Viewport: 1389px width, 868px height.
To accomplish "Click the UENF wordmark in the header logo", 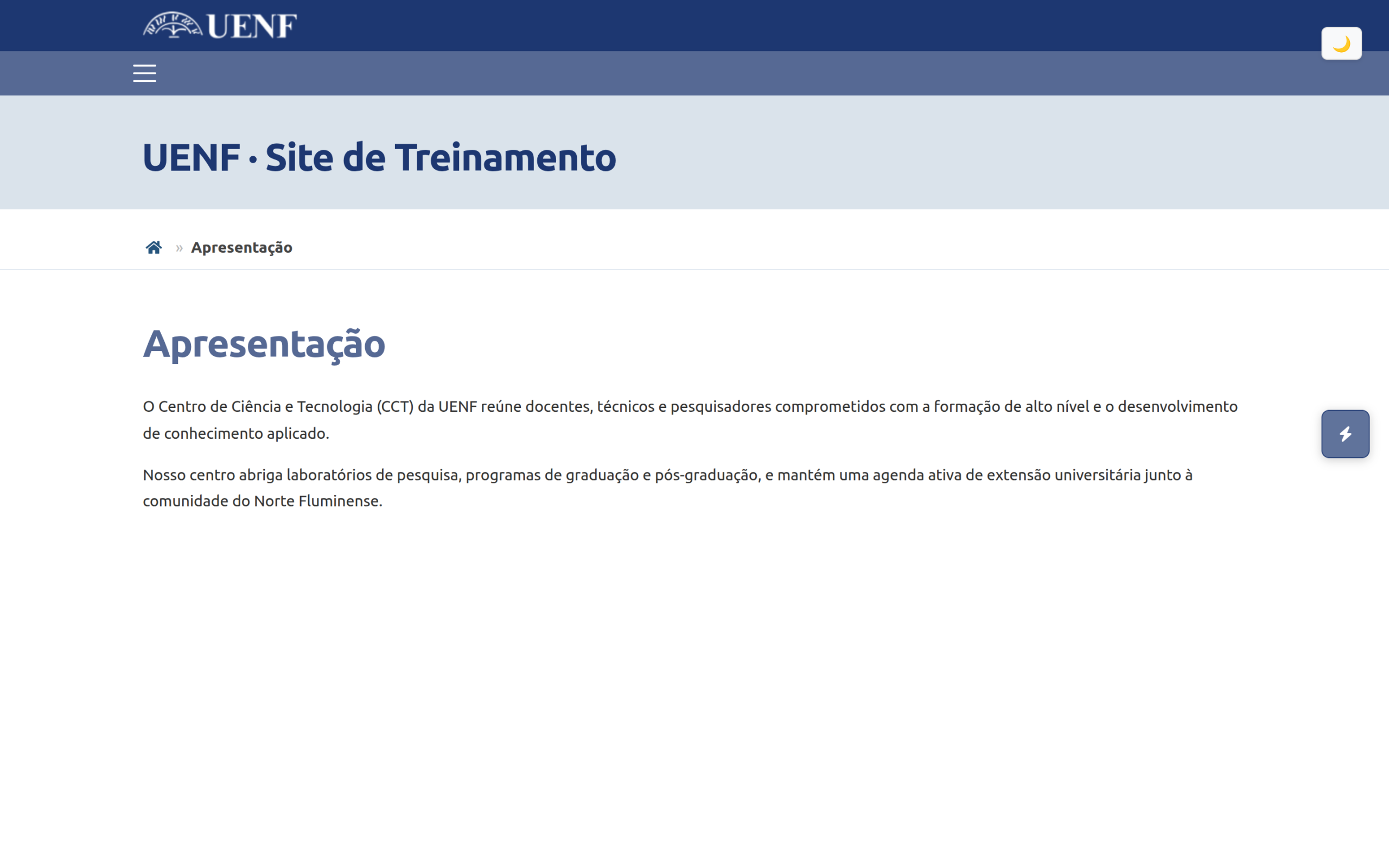I will click(x=252, y=27).
